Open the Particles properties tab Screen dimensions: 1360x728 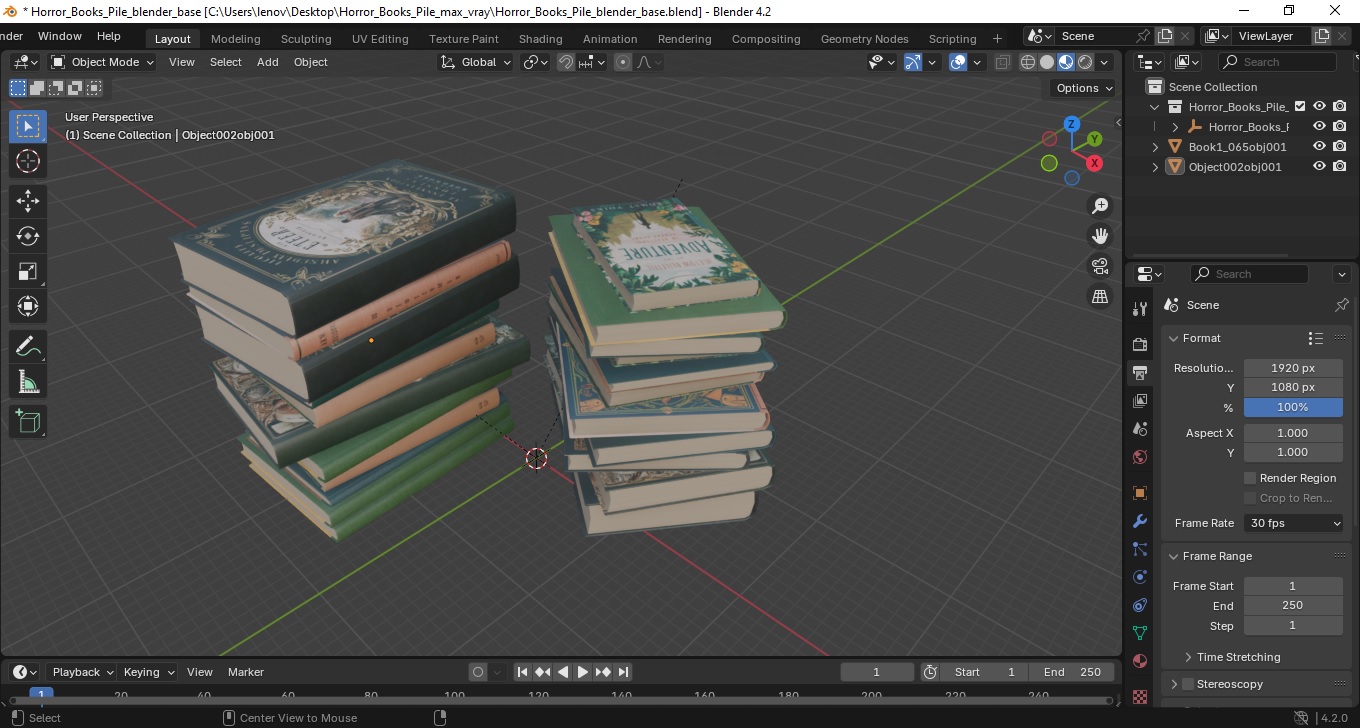tap(1139, 549)
